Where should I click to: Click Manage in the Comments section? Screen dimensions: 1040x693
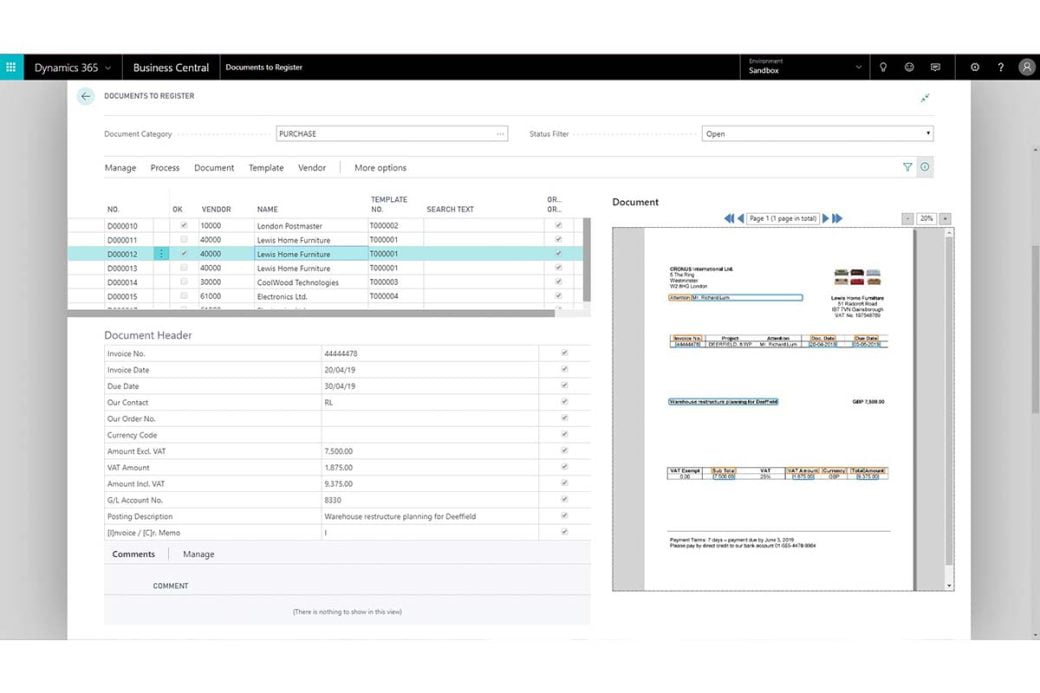[x=198, y=554]
